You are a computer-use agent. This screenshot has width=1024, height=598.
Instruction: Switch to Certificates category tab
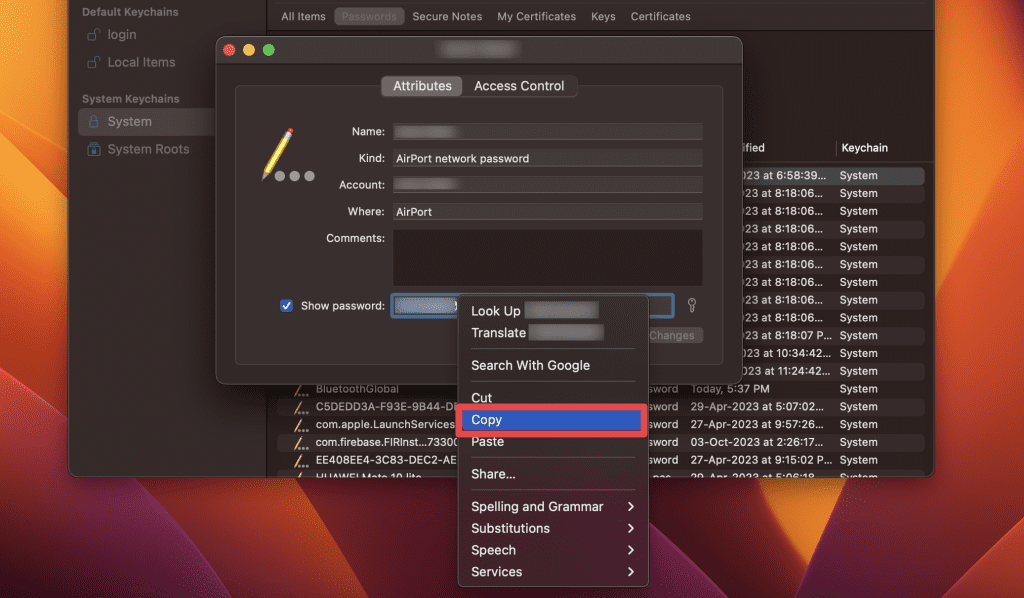tap(660, 16)
